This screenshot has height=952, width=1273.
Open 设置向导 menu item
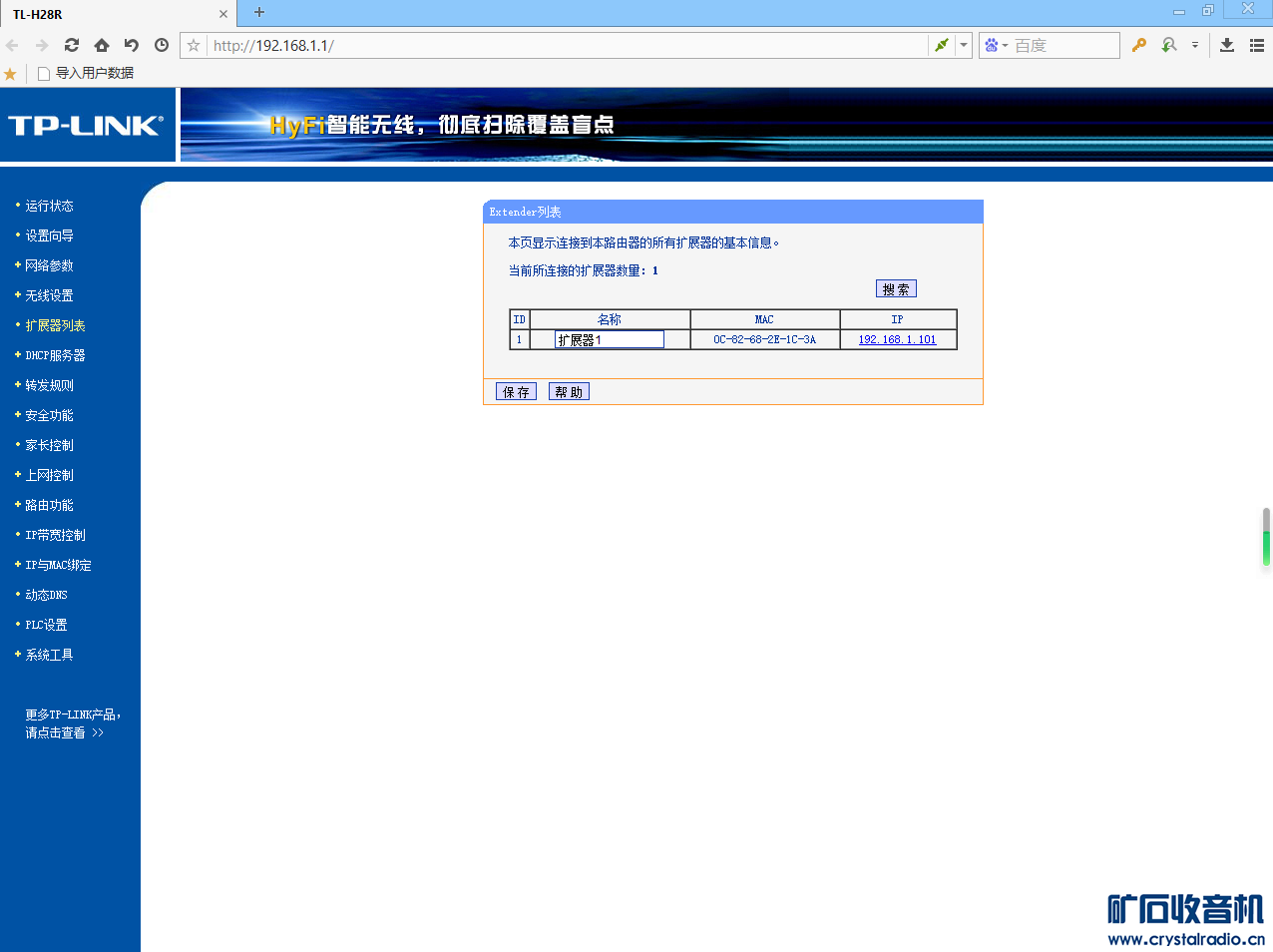point(49,236)
